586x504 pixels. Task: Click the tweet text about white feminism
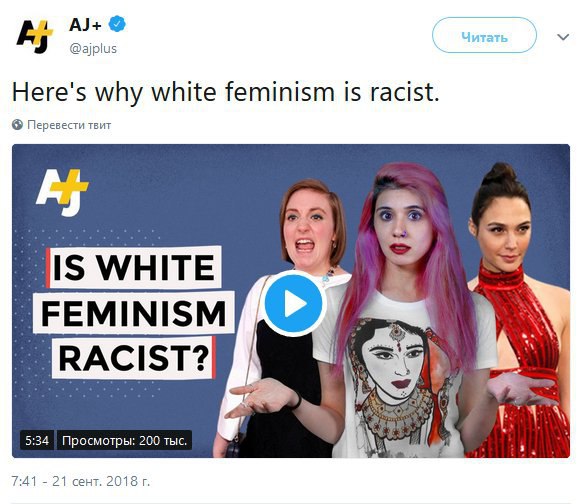(225, 92)
